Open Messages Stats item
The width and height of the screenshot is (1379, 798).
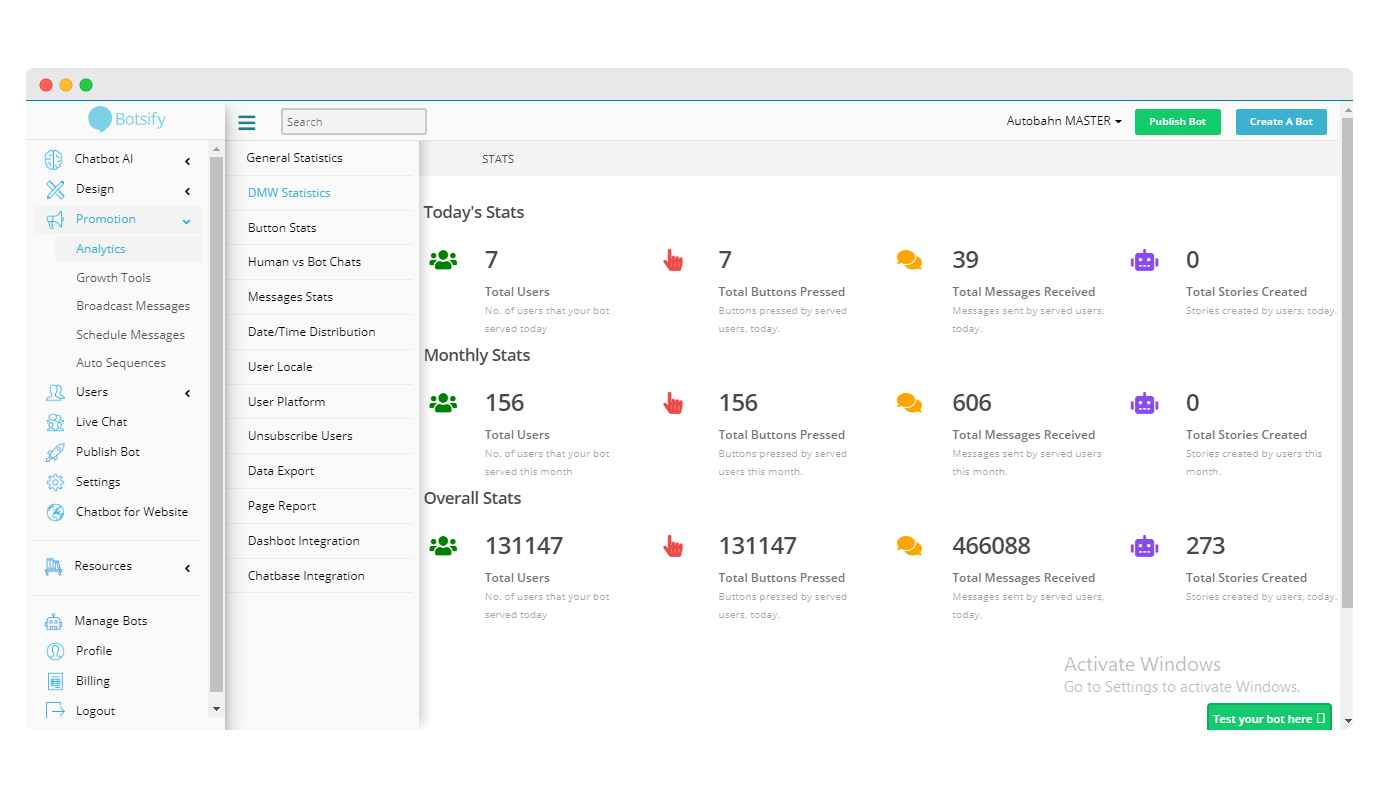pyautogui.click(x=290, y=297)
